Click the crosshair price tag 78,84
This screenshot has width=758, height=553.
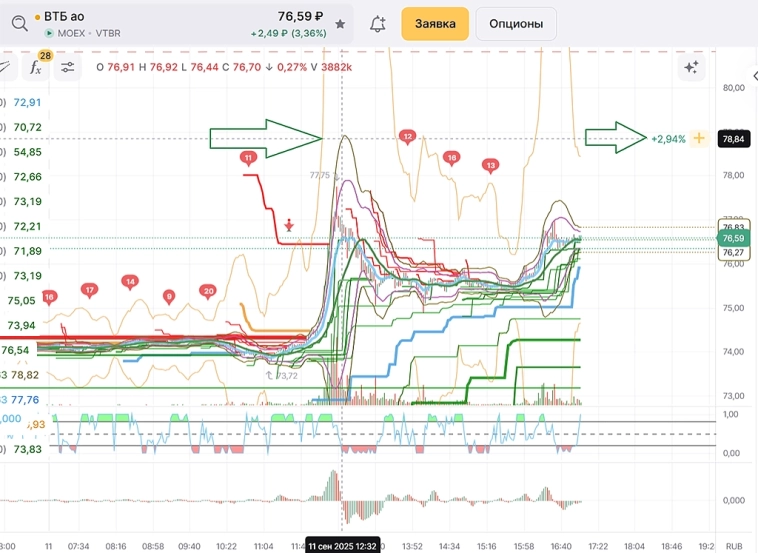pyautogui.click(x=732, y=139)
